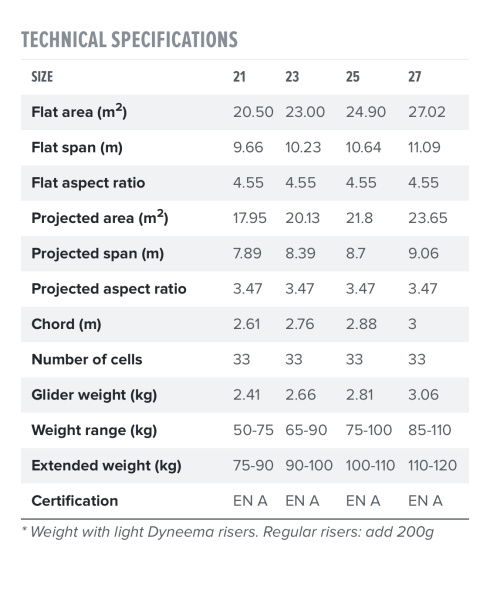The width and height of the screenshot is (490, 600).
Task: Click the Dyneema risers footnote text
Action: (228, 532)
